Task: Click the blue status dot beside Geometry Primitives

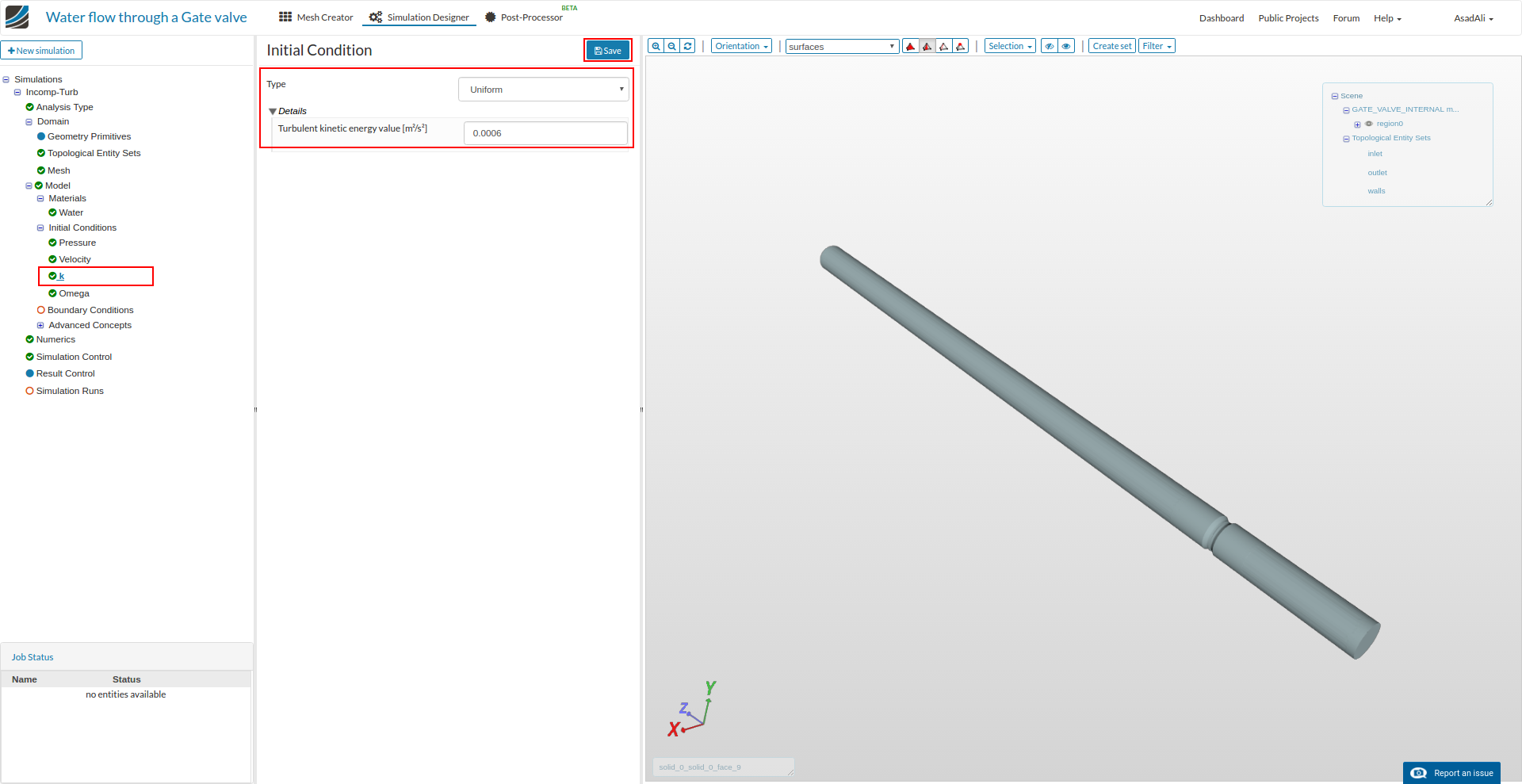Action: [41, 136]
